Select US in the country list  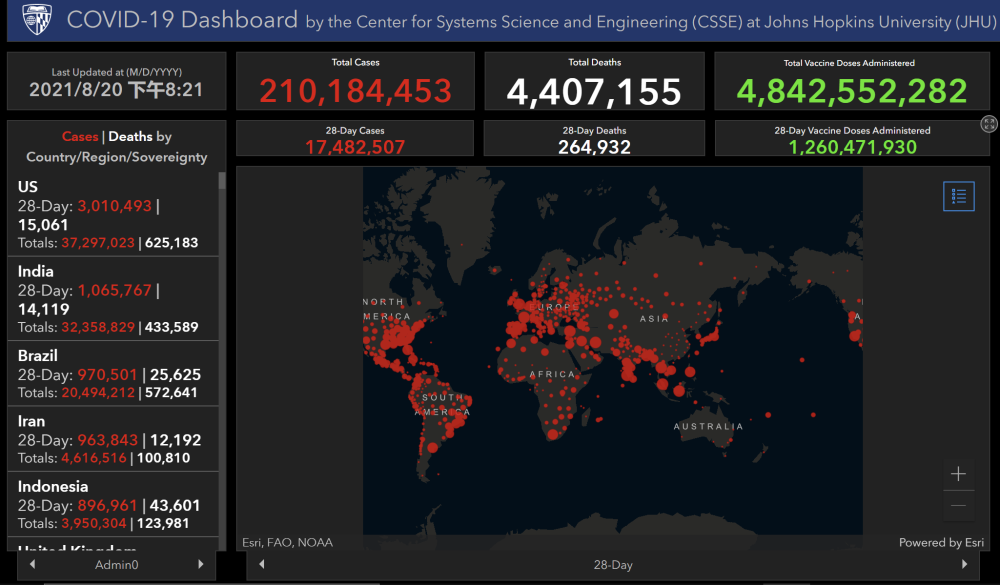(x=113, y=214)
